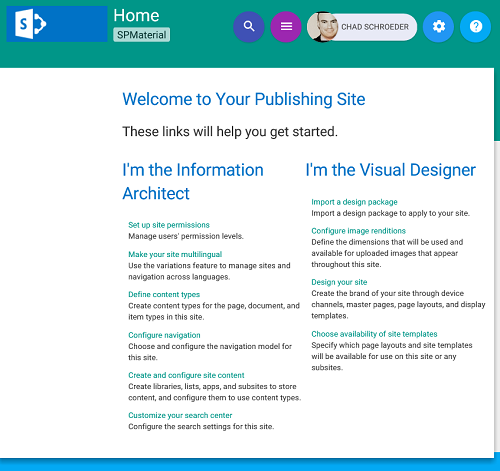The image size is (500, 471).
Task: Open Configure navigation link
Action: (x=164, y=335)
